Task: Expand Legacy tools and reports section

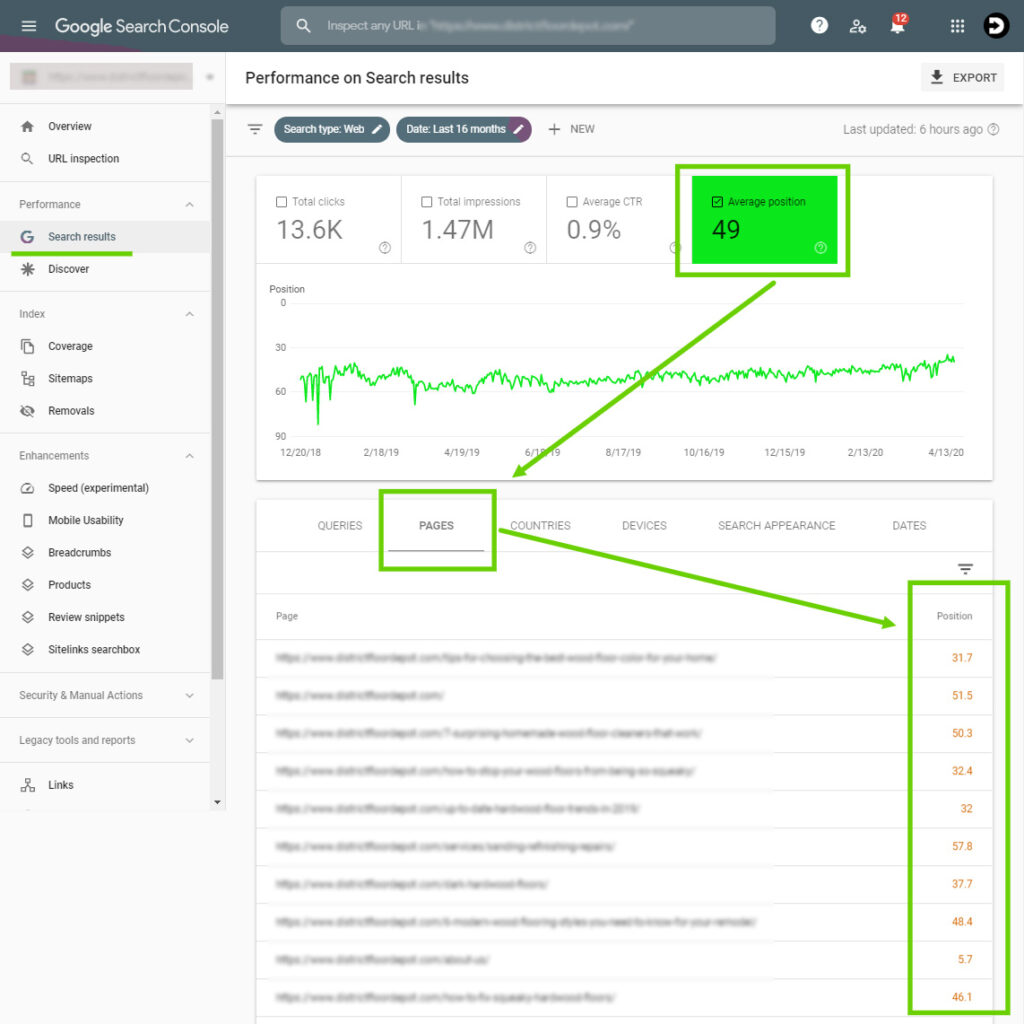Action: click(189, 741)
